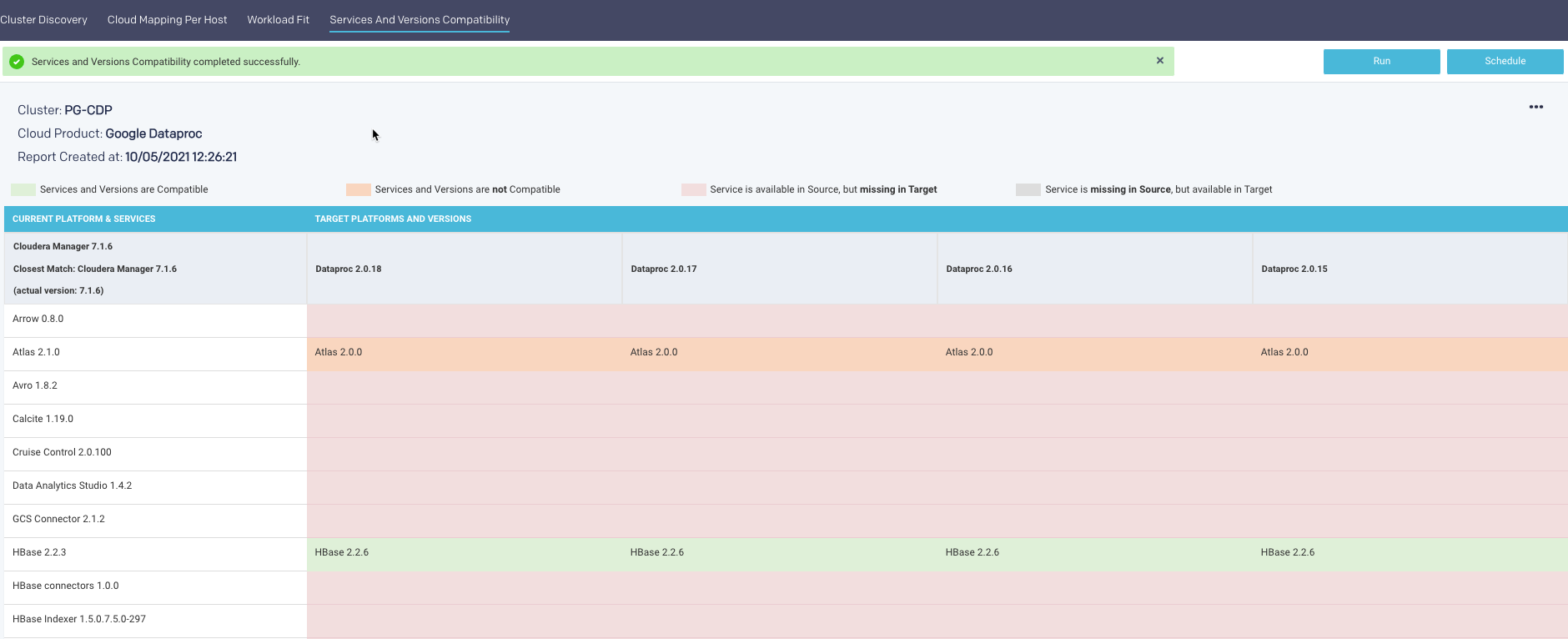Viewport: 1568px width, 639px height.
Task: Click the Current Platform & Services heading
Action: coord(84,219)
